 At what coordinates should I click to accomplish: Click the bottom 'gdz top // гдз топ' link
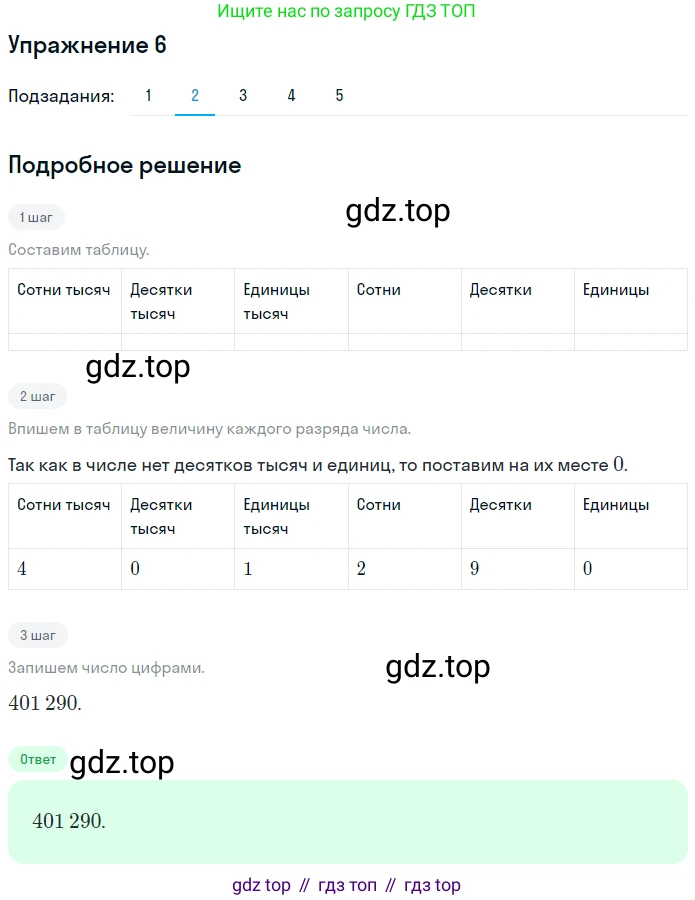pyautogui.click(x=346, y=885)
